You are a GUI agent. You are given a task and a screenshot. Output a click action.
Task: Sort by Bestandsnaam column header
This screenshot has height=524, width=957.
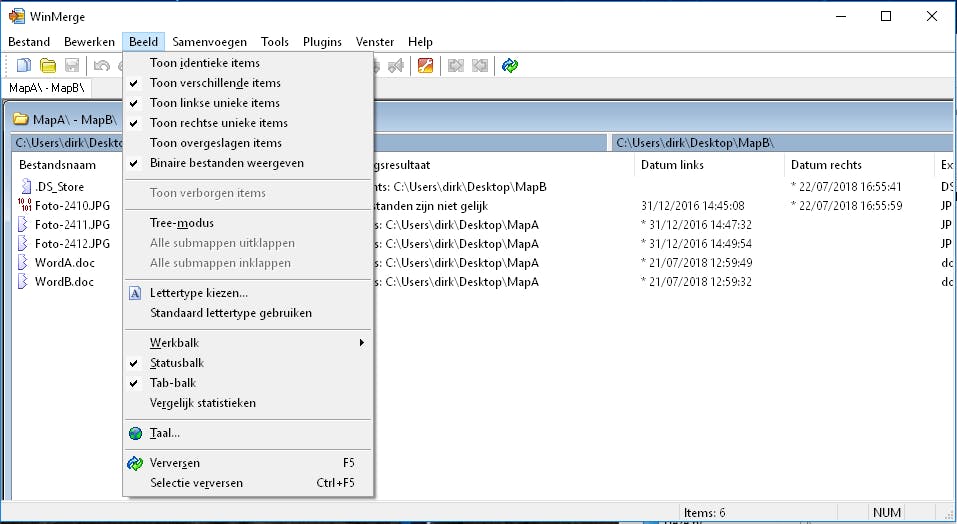[x=57, y=165]
